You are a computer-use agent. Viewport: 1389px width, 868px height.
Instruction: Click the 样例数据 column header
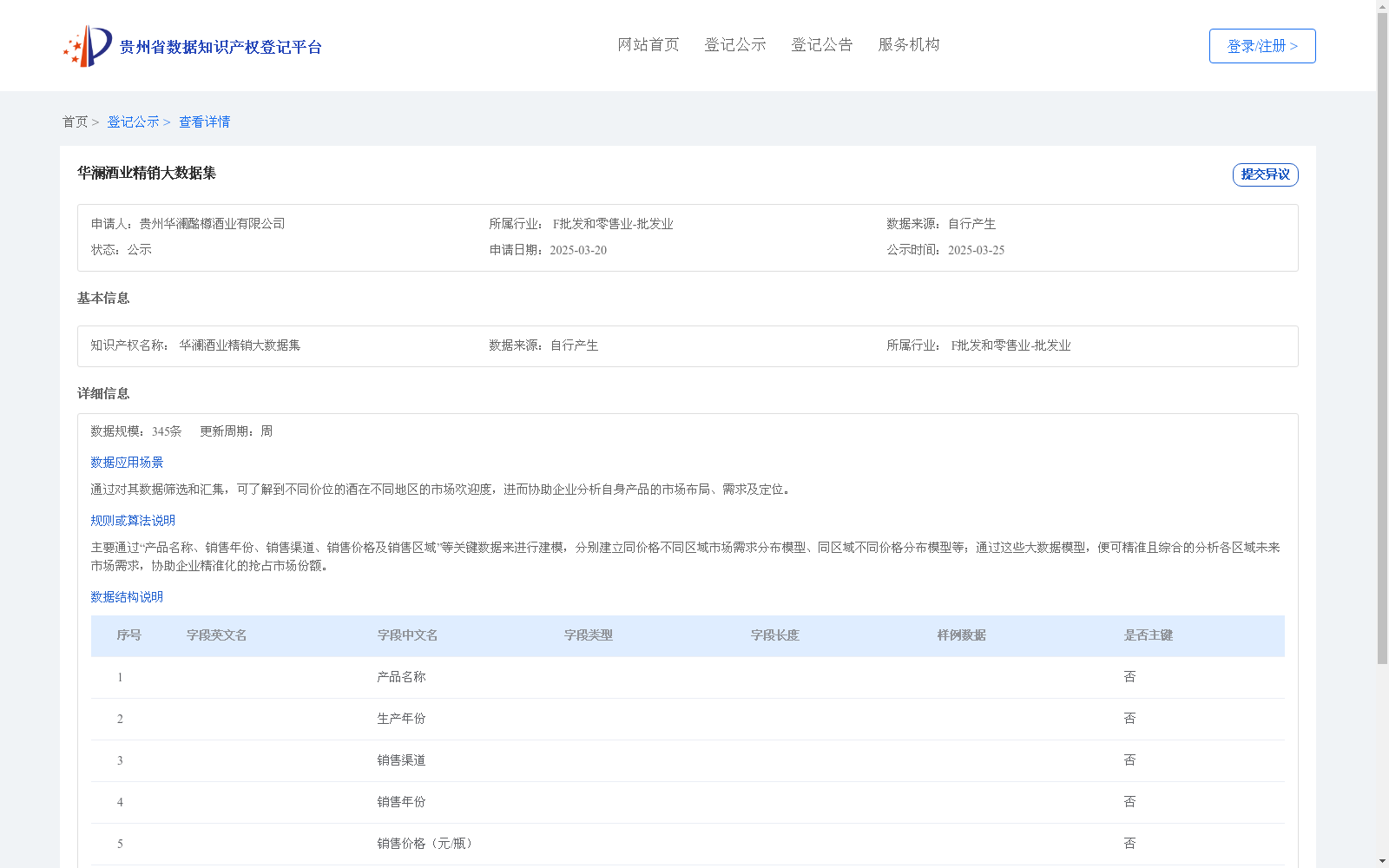[x=962, y=635]
